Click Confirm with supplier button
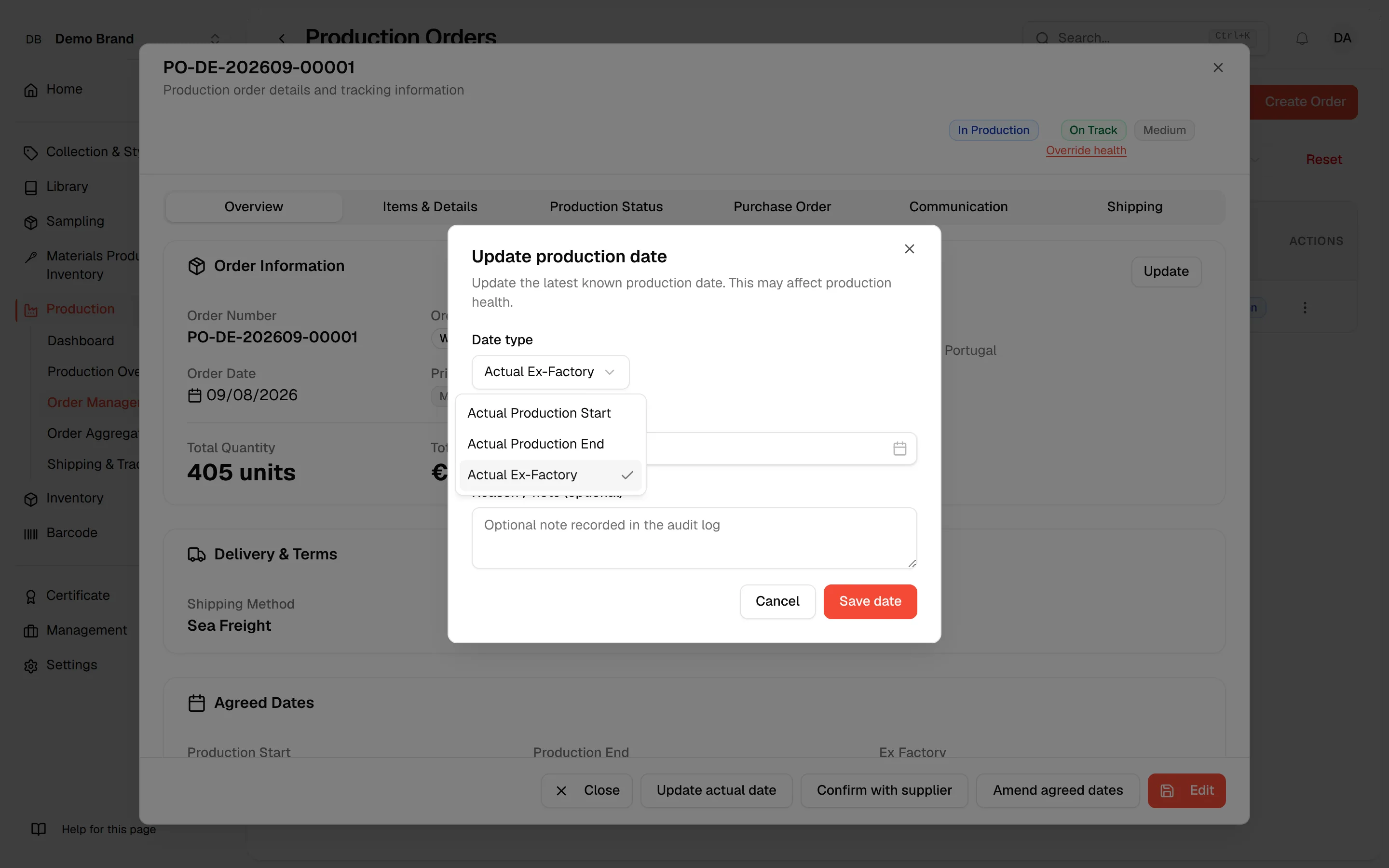 (884, 790)
